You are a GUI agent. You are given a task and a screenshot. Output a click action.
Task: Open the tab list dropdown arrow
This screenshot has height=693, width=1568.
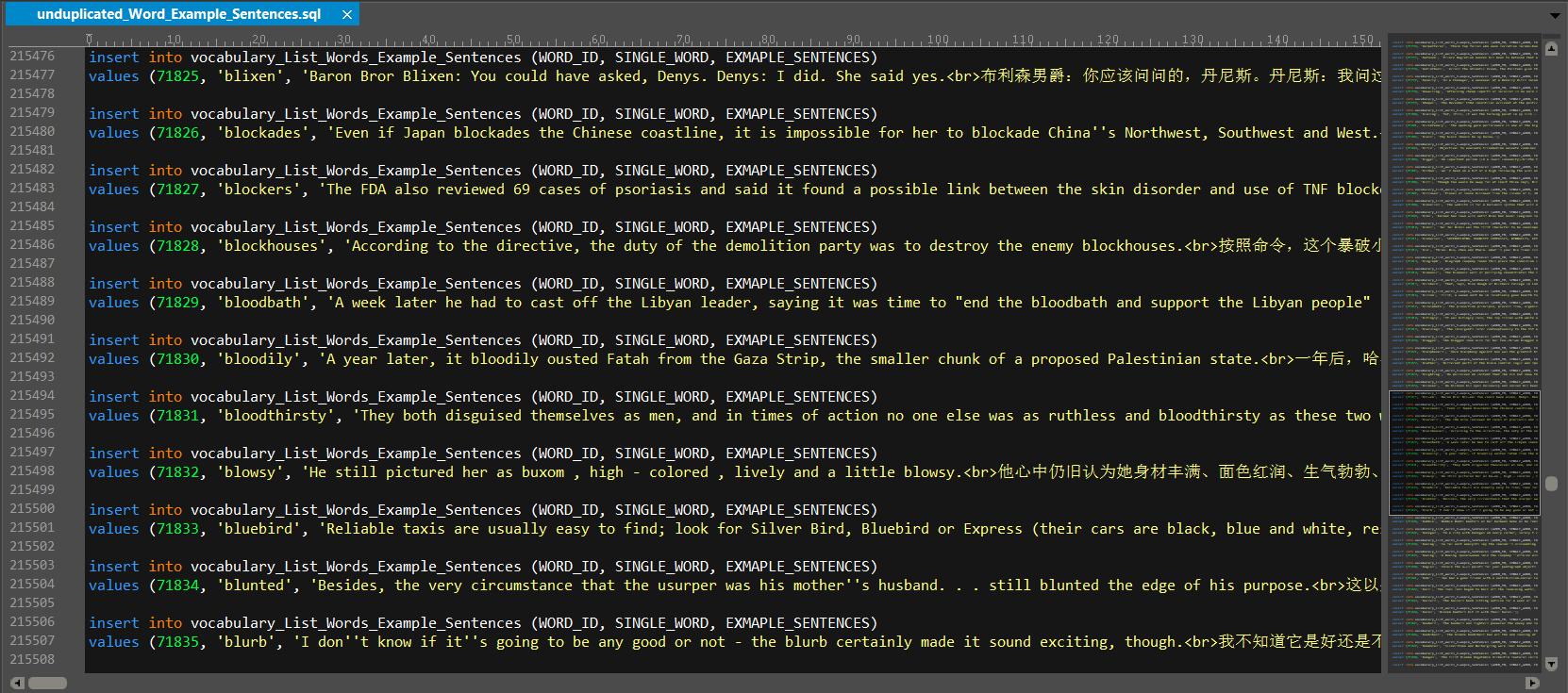pyautogui.click(x=1555, y=15)
